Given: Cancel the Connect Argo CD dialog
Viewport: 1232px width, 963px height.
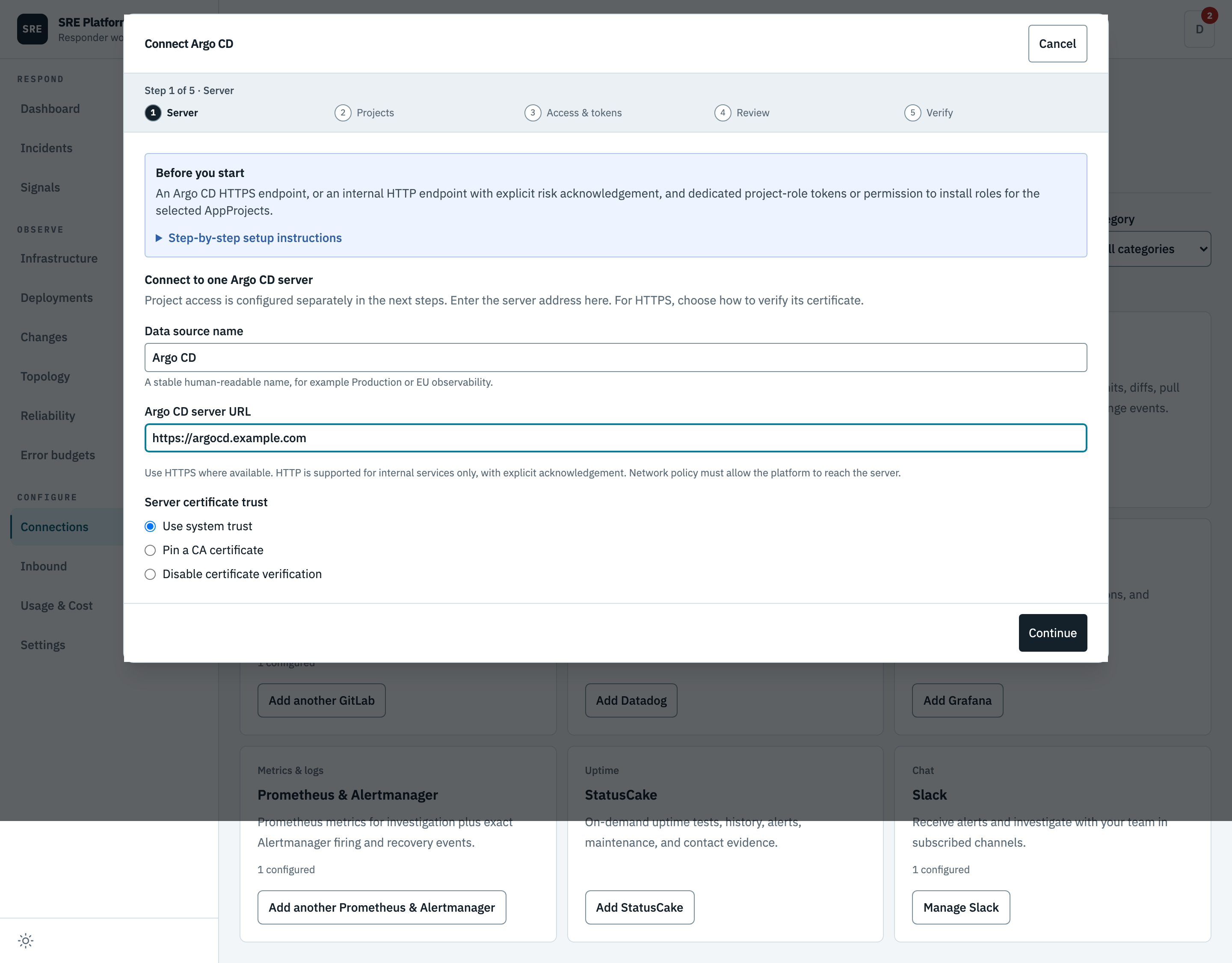Looking at the screenshot, I should 1057,44.
